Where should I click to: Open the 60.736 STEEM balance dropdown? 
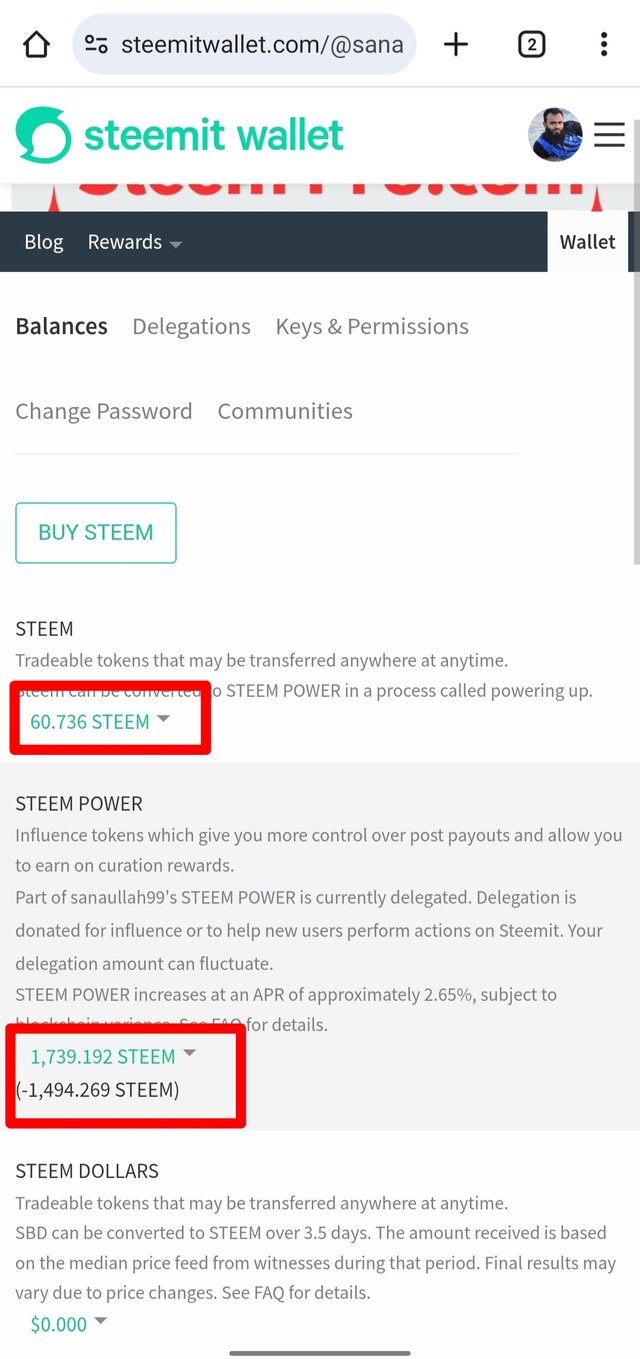[100, 721]
